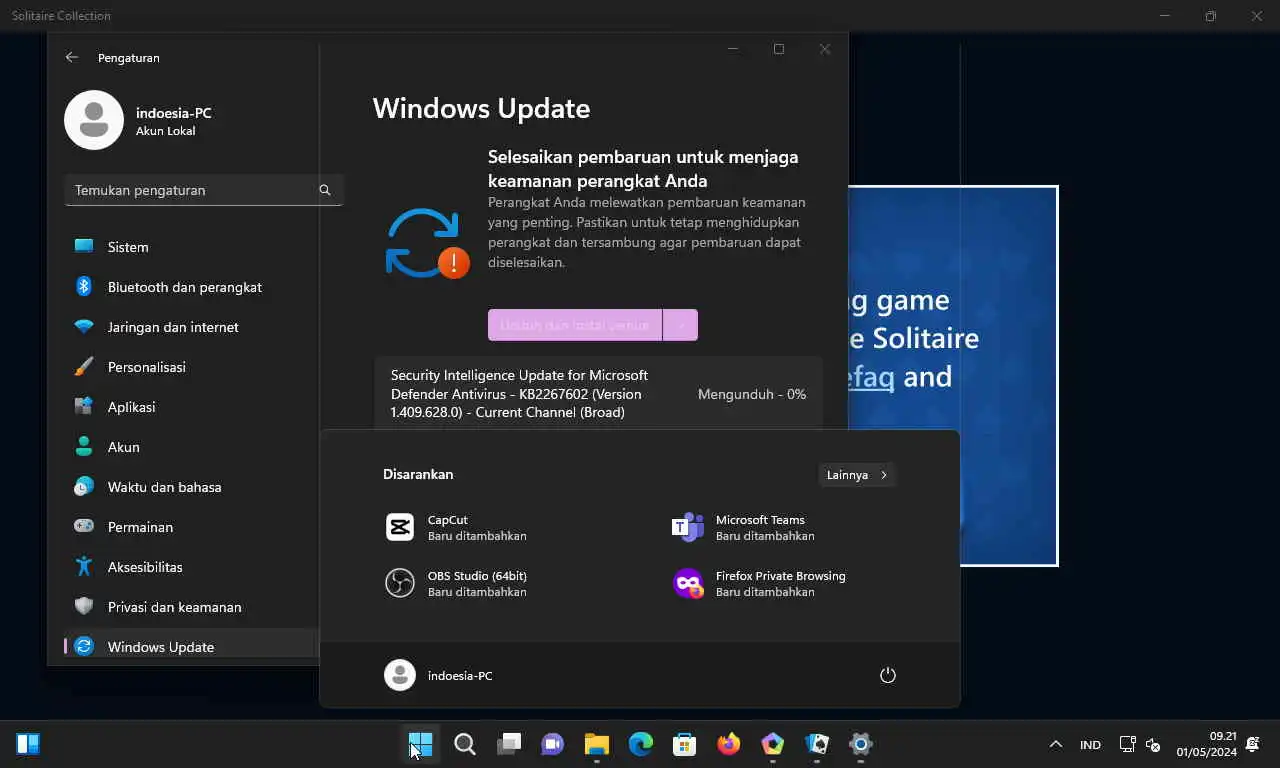Click network and volume tray icons
The height and width of the screenshot is (768, 1280).
coord(1140,744)
